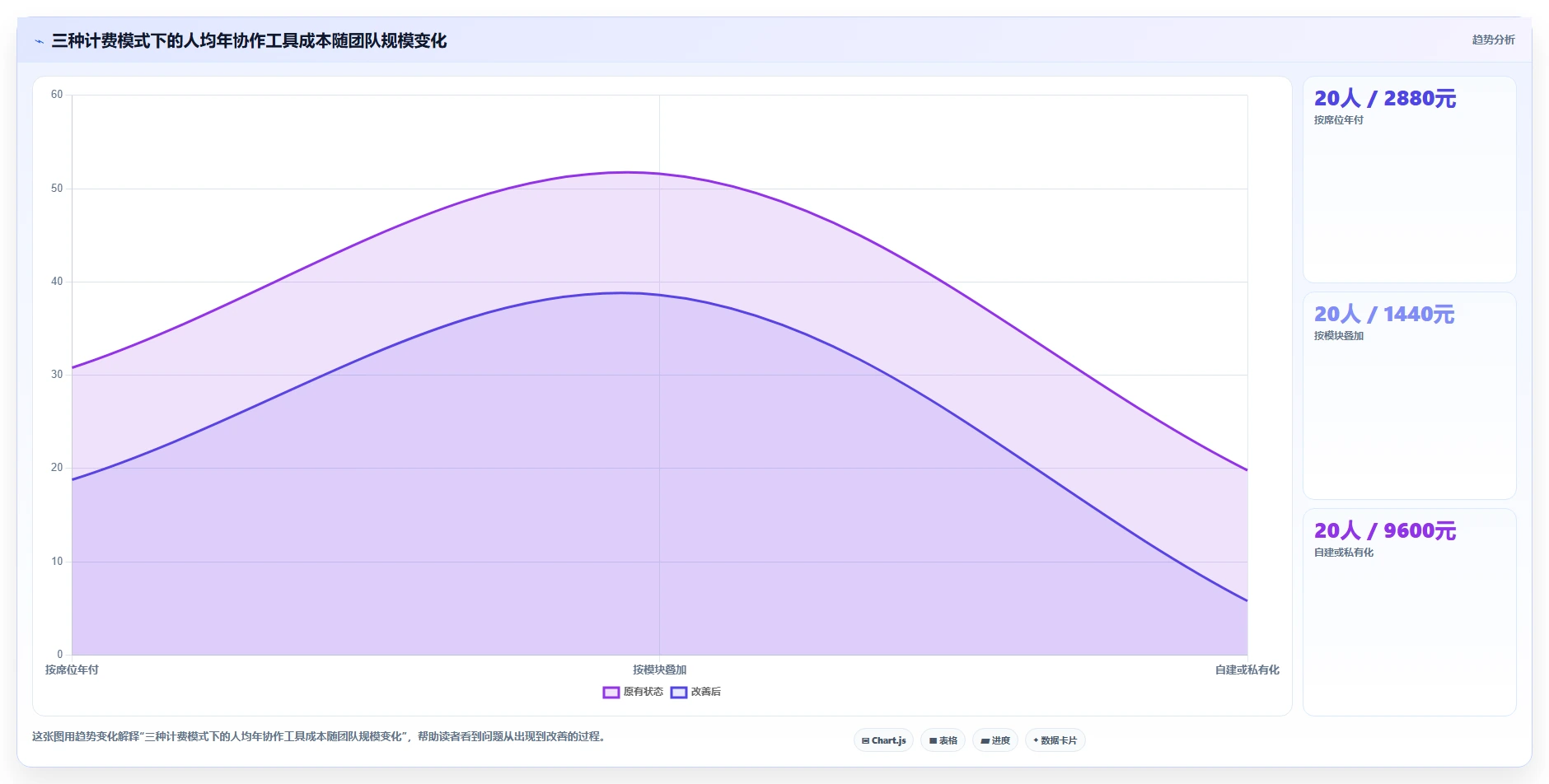
Task: Click the 按席位年付 x-axis label
Action: (72, 670)
